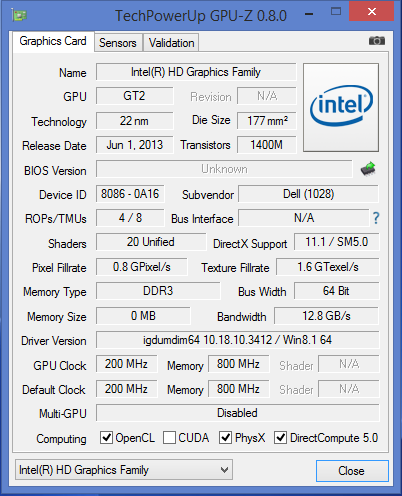402x496 pixels.
Task: Click the Device ID field
Action: click(130, 194)
